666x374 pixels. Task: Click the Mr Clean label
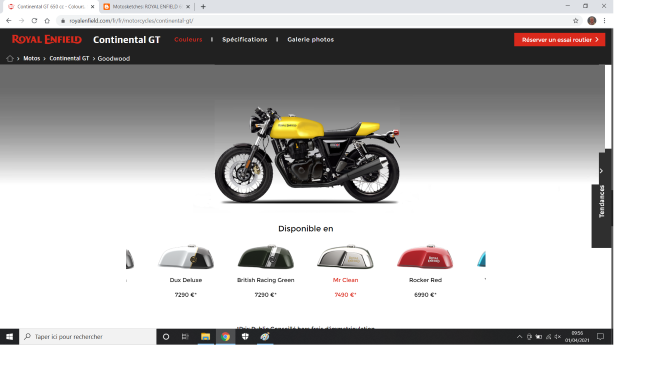[345, 280]
